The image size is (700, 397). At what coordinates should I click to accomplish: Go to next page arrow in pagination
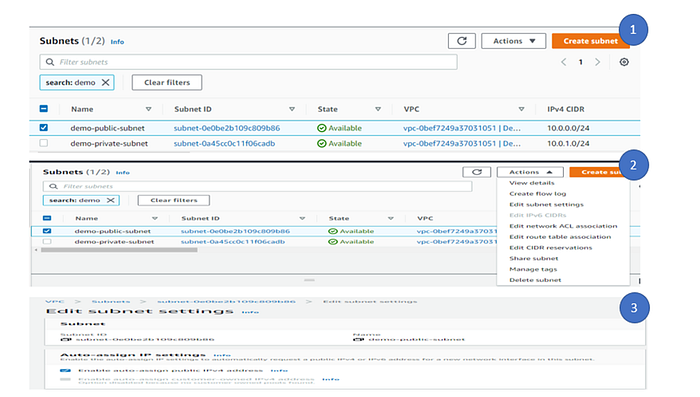click(x=597, y=62)
